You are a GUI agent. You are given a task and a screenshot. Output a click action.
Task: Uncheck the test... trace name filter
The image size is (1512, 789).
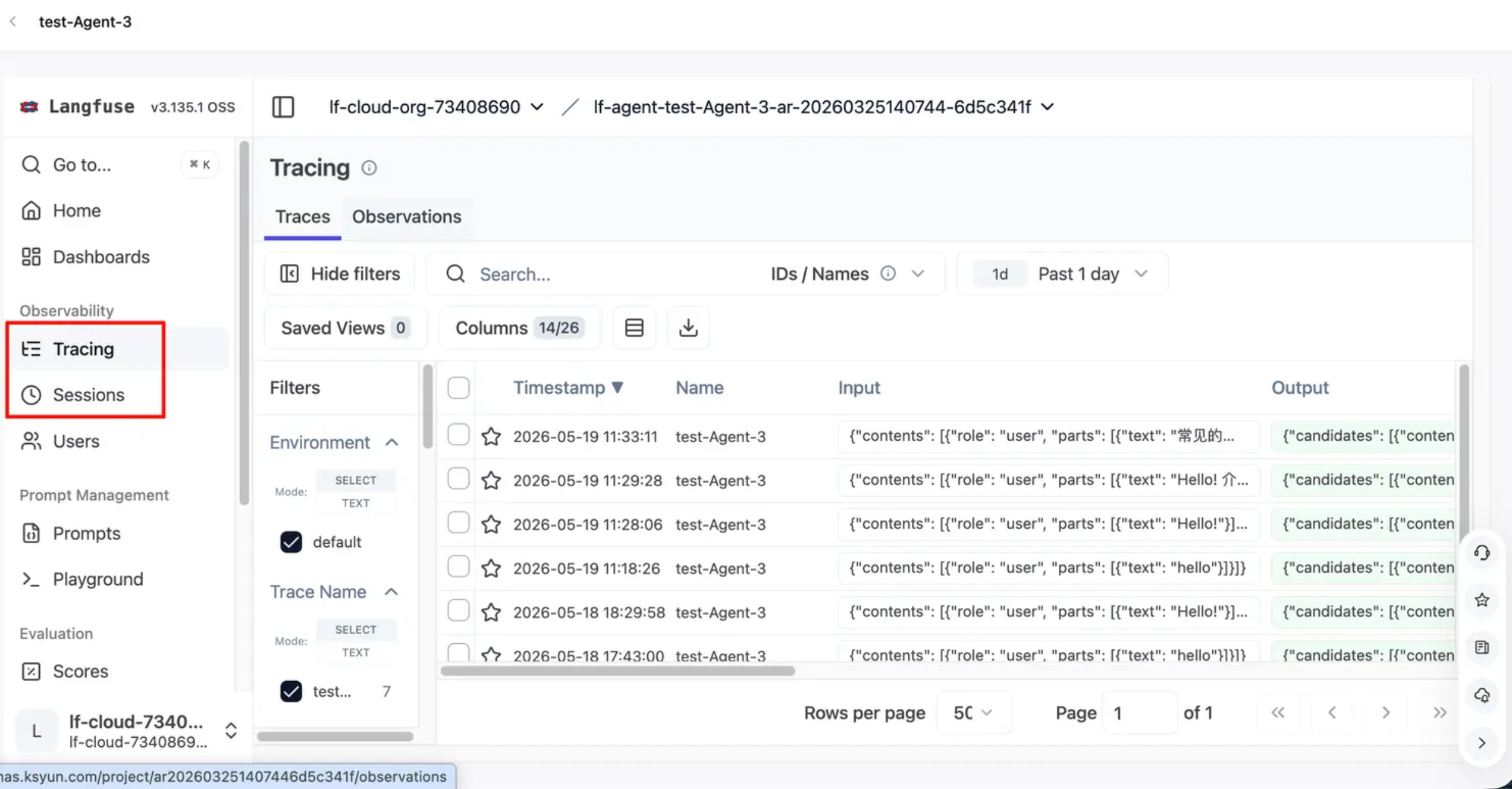click(x=291, y=691)
